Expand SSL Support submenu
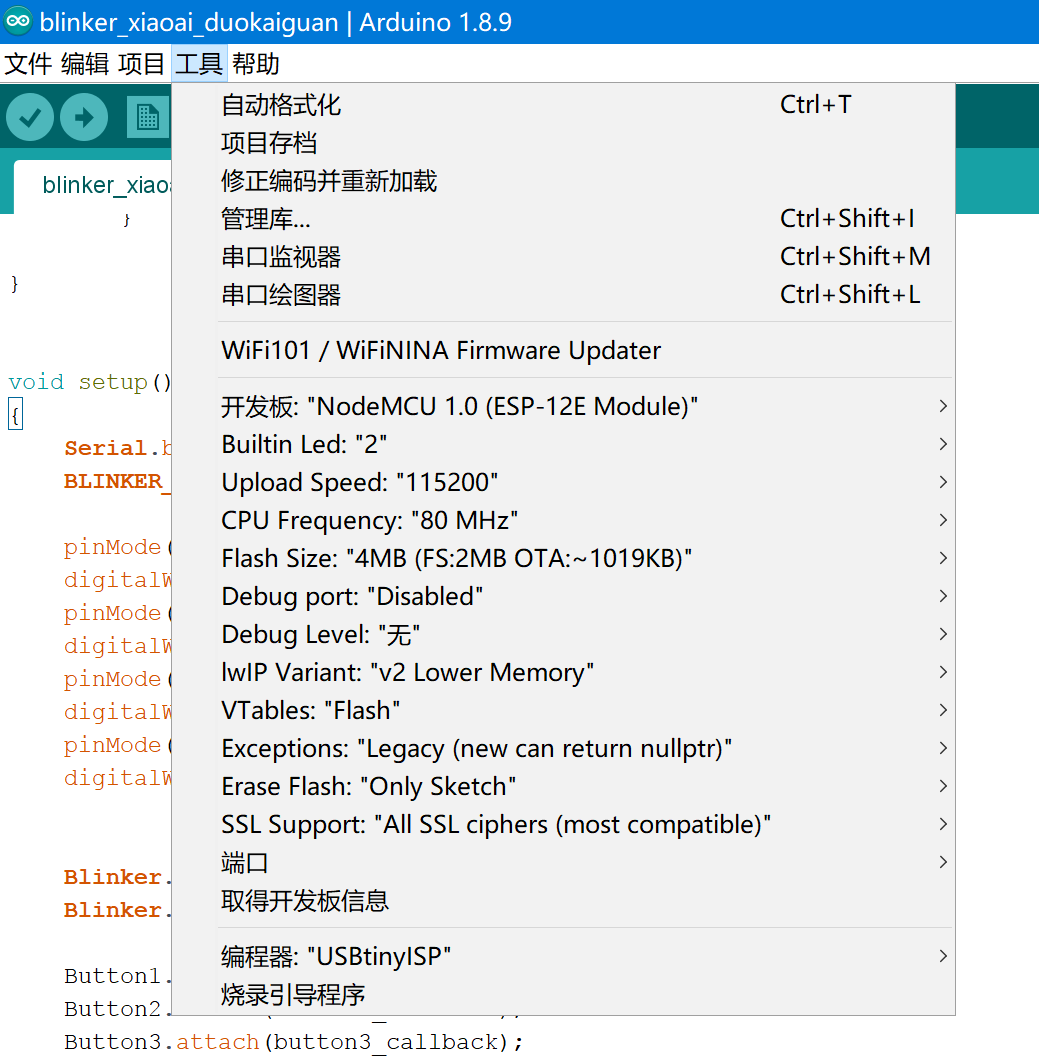The width and height of the screenshot is (1039, 1060). (x=563, y=824)
